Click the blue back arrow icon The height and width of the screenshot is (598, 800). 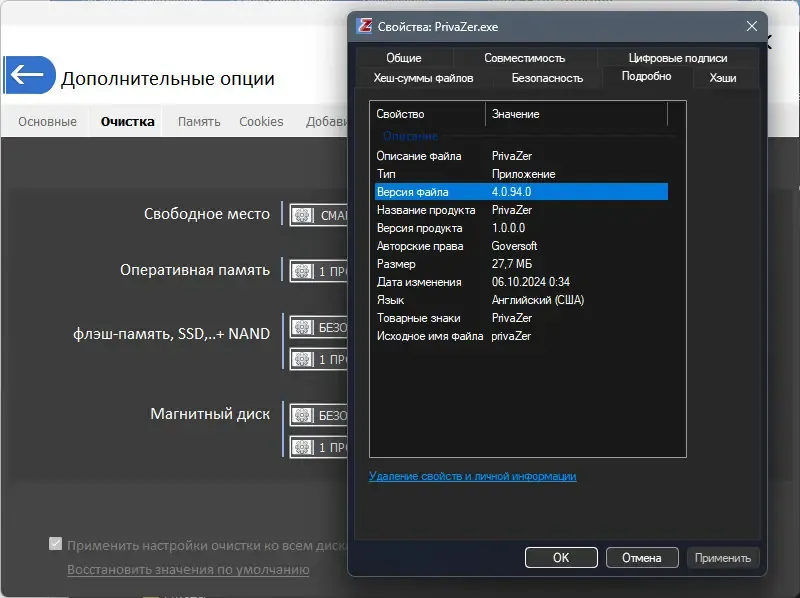pyautogui.click(x=30, y=76)
